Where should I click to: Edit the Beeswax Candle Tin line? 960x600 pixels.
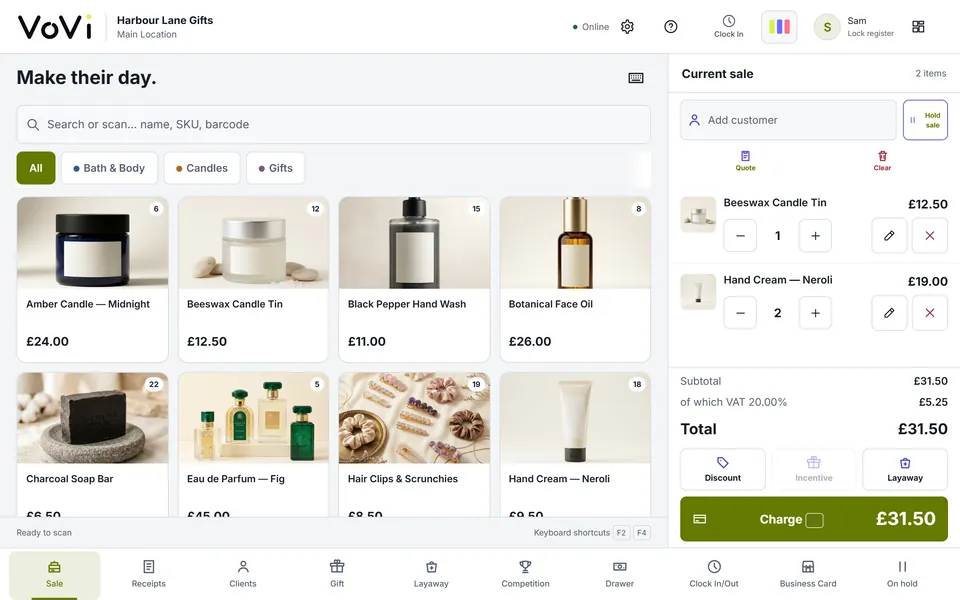pyautogui.click(x=889, y=236)
